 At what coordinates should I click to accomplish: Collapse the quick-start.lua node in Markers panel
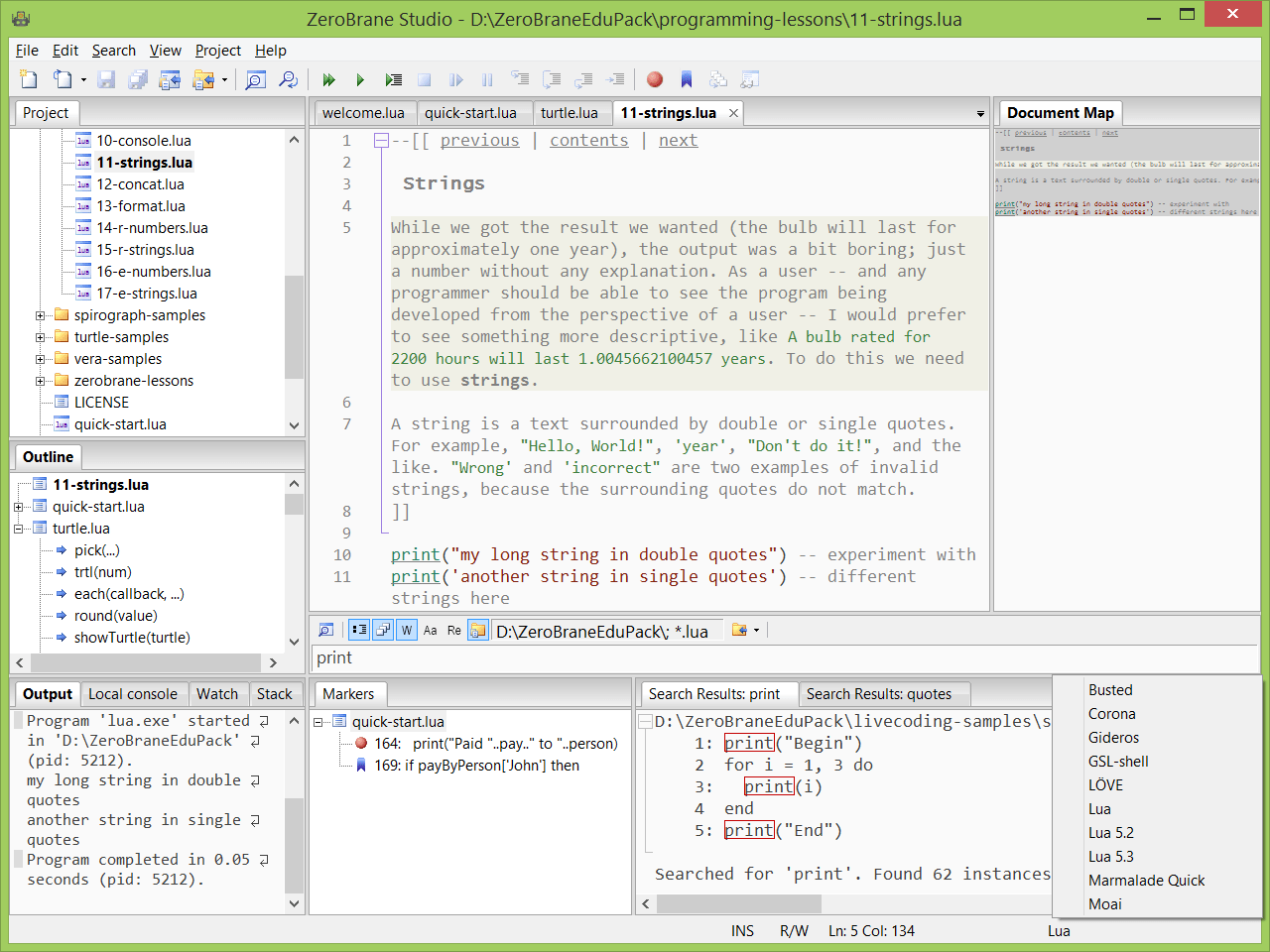[x=317, y=721]
